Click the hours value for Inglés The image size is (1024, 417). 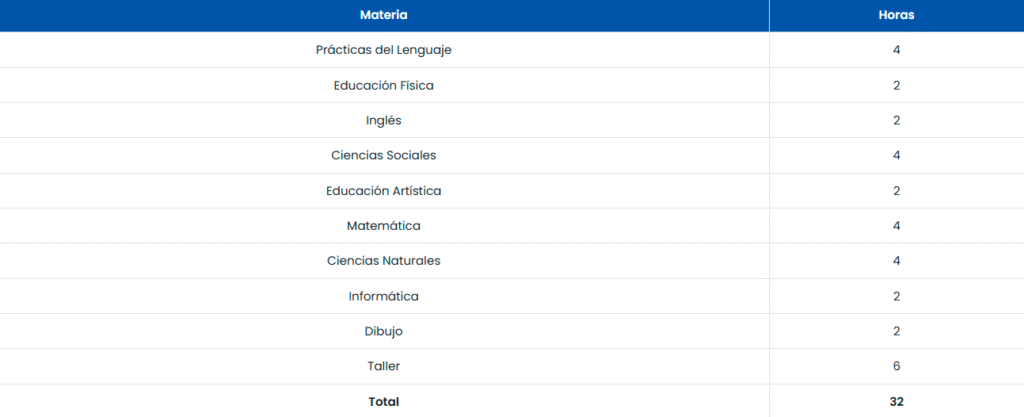tap(896, 120)
